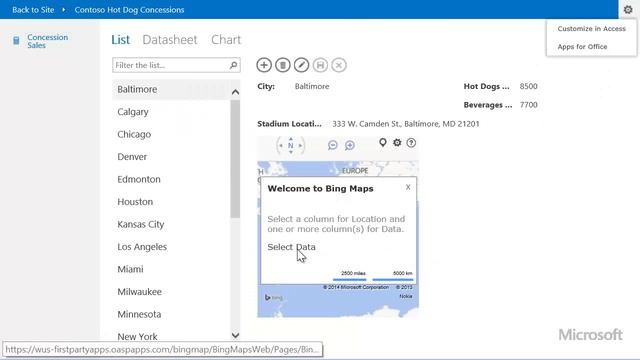Zoom out on the Bing map
Viewport: 640px width, 360px height.
tap(333, 145)
